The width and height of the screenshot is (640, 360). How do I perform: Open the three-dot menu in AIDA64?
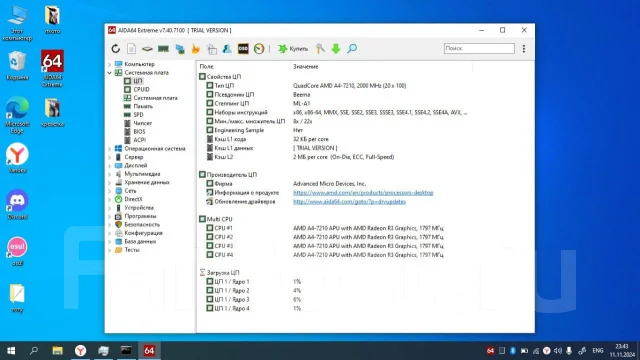(x=524, y=49)
